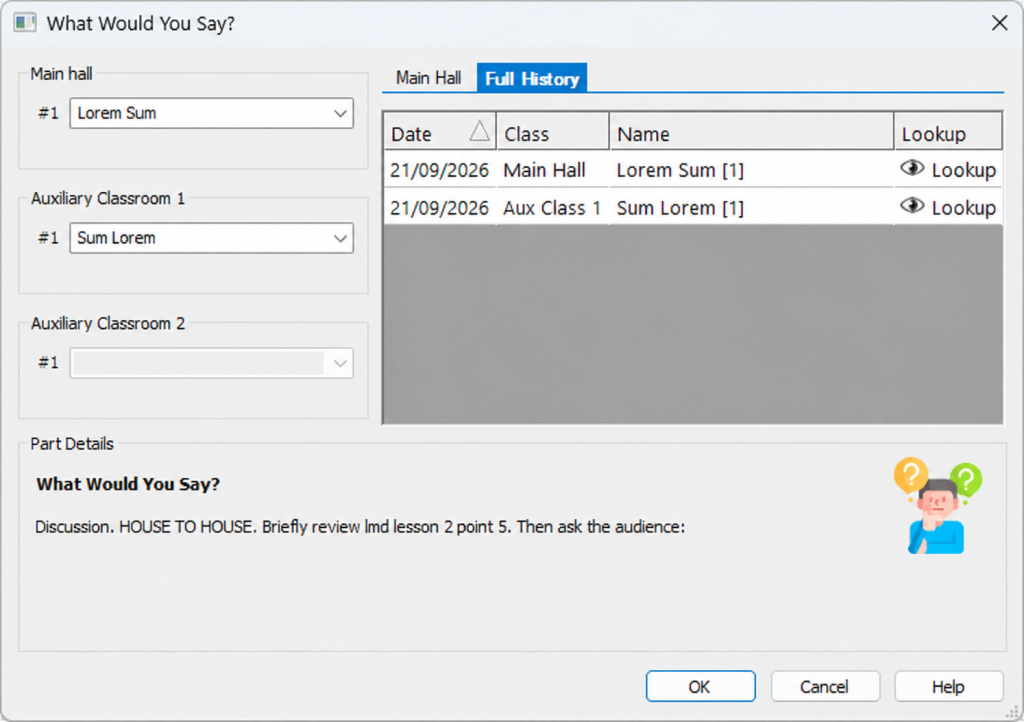
Task: Select the Sum Lorem [1] name cell
Action: click(x=752, y=208)
